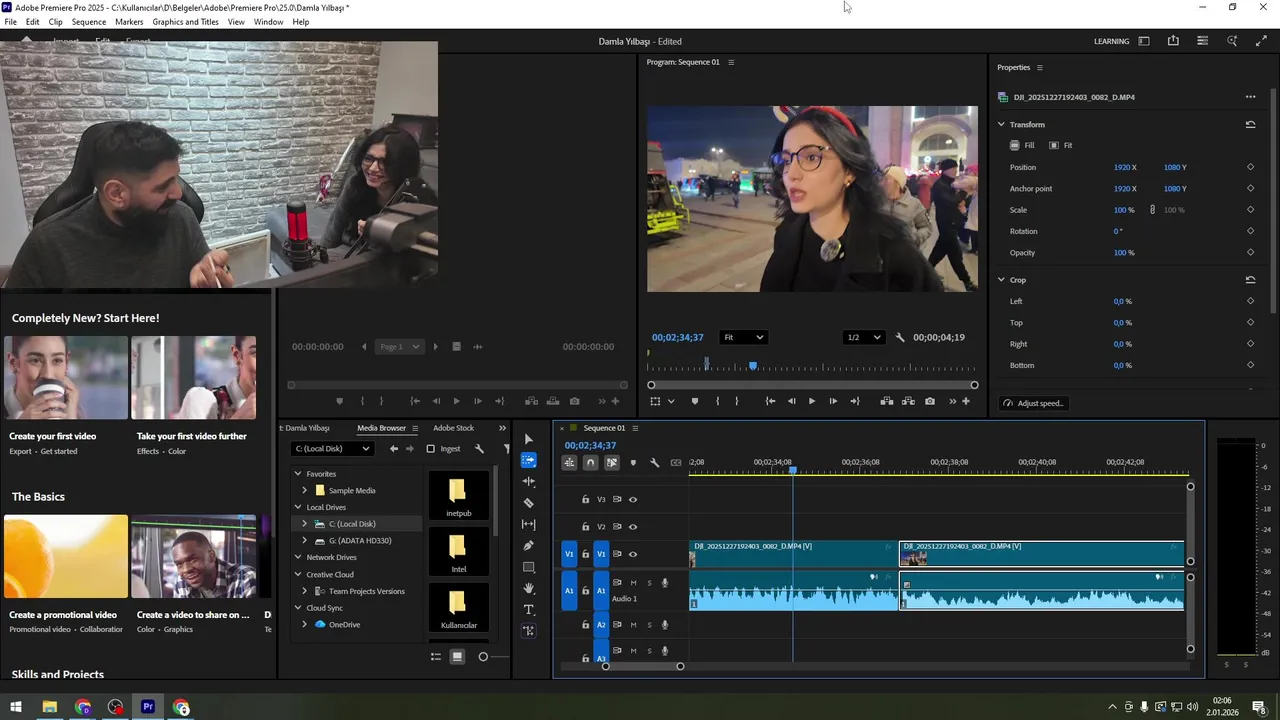Switch to the Adobe Stock tab
Viewport: 1280px width, 720px height.
click(x=453, y=428)
